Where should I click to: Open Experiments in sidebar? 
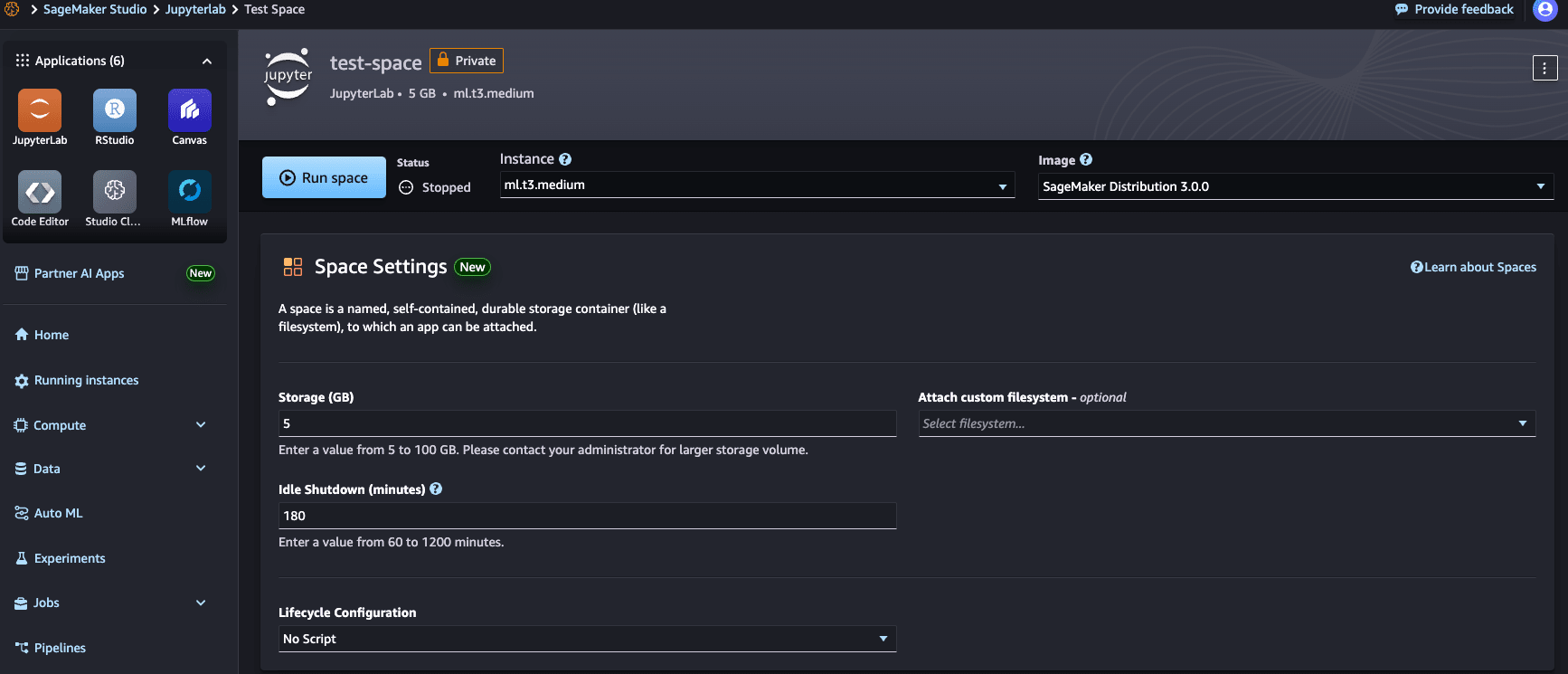(61, 558)
